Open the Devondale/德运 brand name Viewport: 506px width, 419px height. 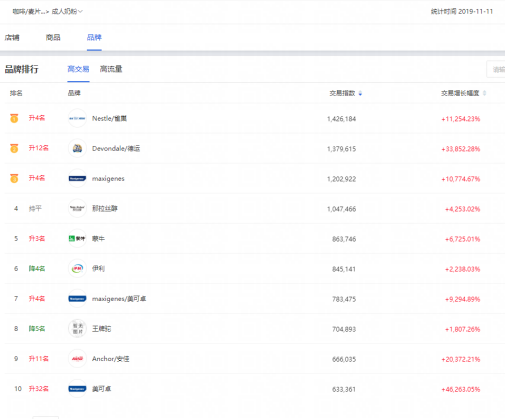pos(116,148)
